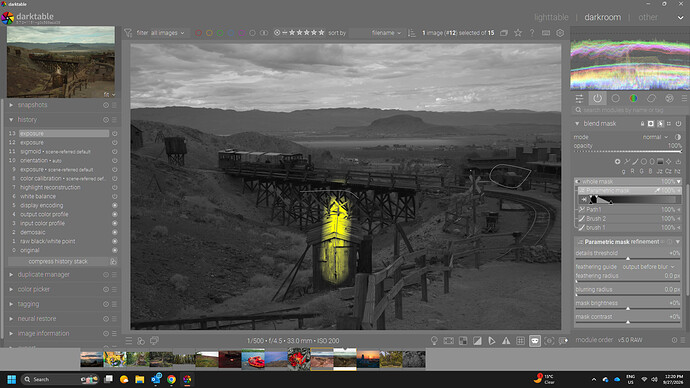The height and width of the screenshot is (388, 690).
Task: Show only active modules via power icon tab
Action: click(597, 99)
